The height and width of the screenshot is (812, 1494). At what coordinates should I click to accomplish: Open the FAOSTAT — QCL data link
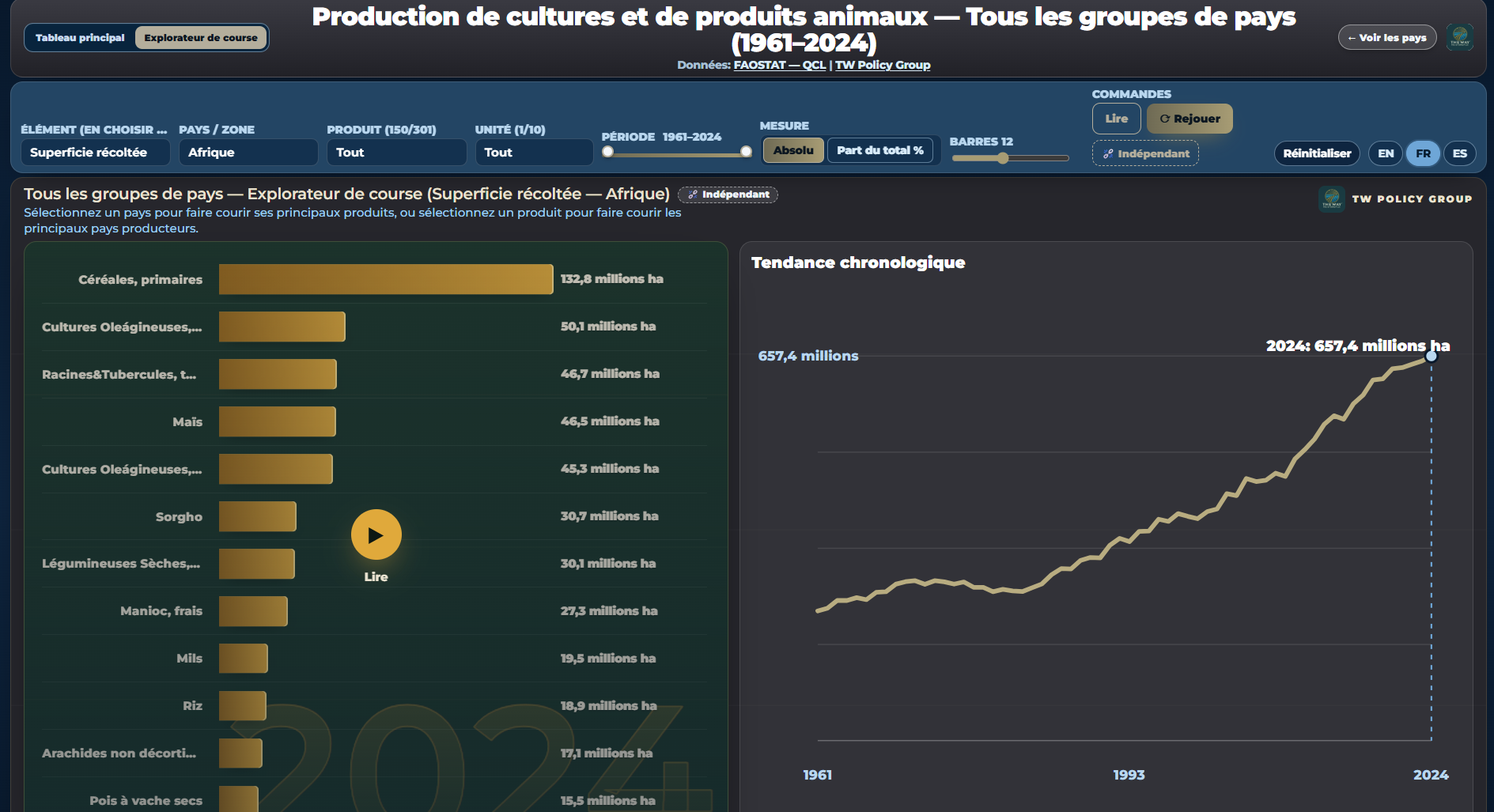[779, 65]
